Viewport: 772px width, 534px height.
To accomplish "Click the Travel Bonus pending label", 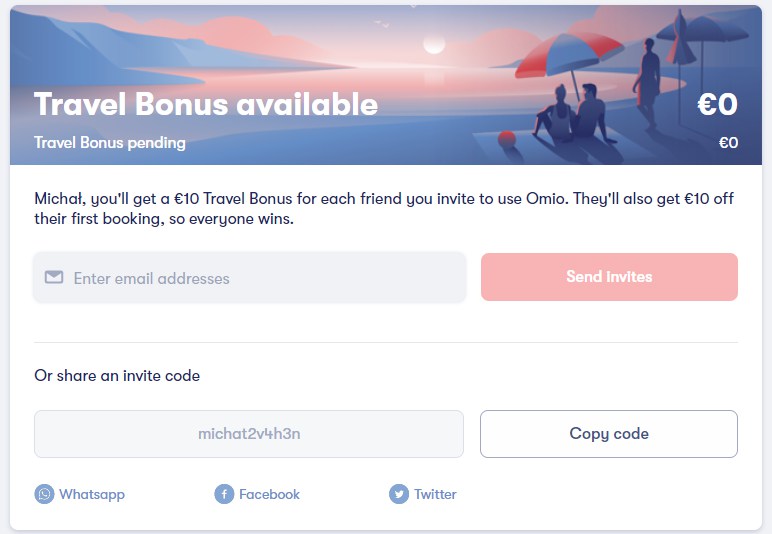I will pos(110,143).
